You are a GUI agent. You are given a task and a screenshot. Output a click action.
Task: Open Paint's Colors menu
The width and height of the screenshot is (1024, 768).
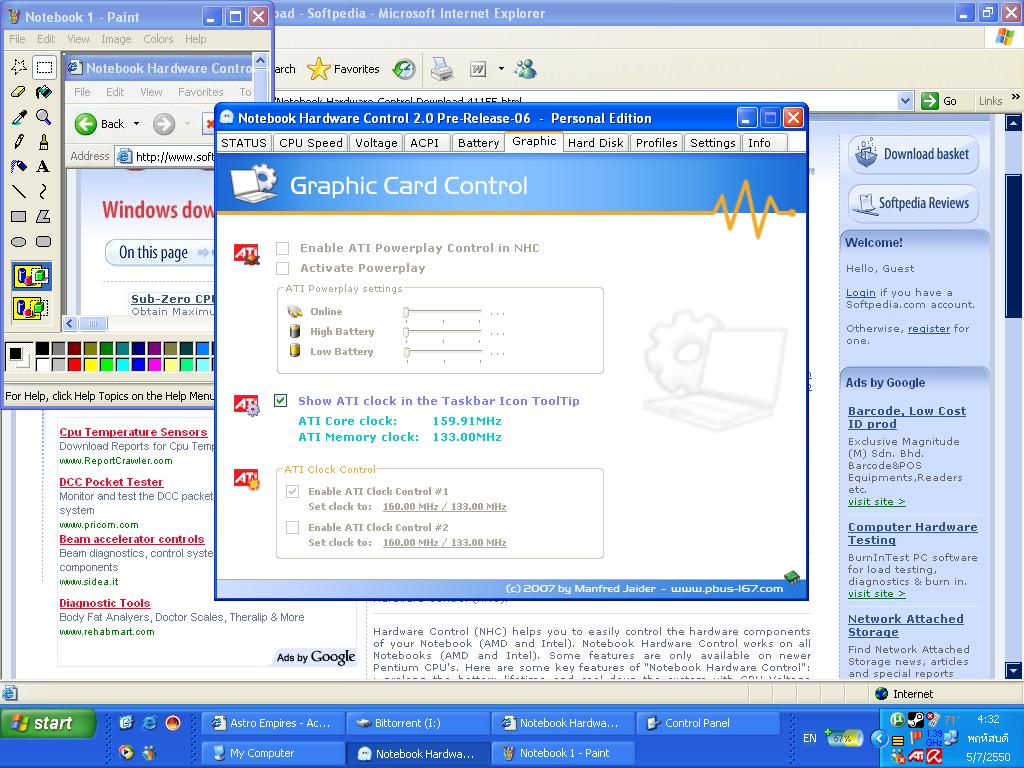pyautogui.click(x=158, y=39)
